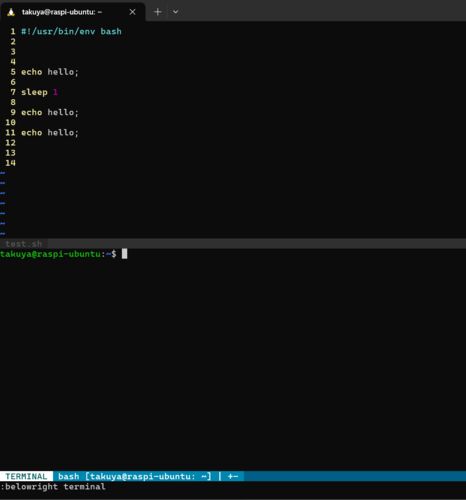Open a new terminal tab
Screen dimensions: 466x500
[x=158, y=12]
